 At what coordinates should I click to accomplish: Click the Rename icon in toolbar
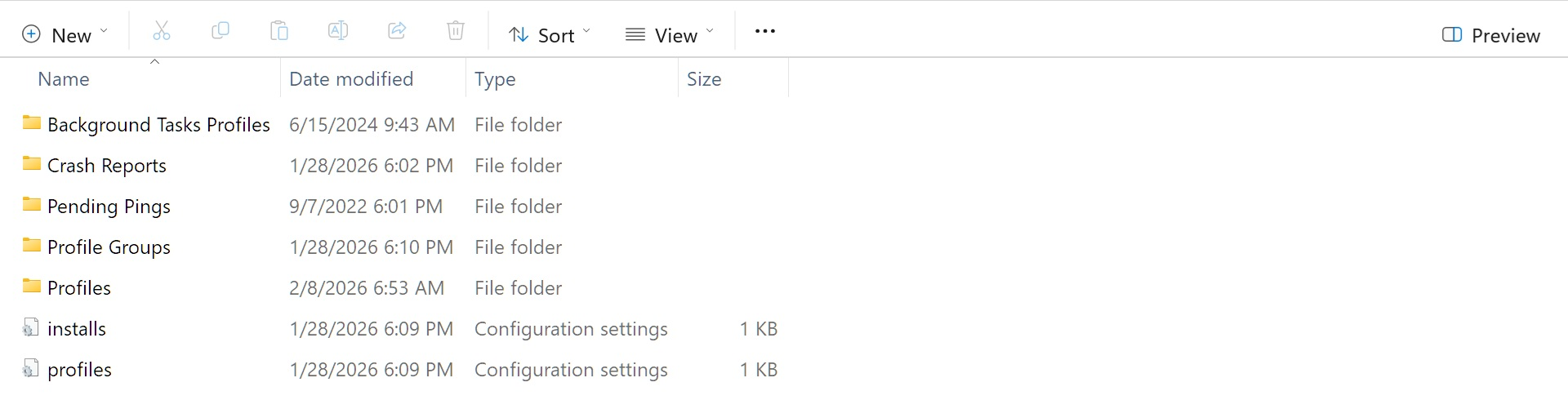click(338, 33)
